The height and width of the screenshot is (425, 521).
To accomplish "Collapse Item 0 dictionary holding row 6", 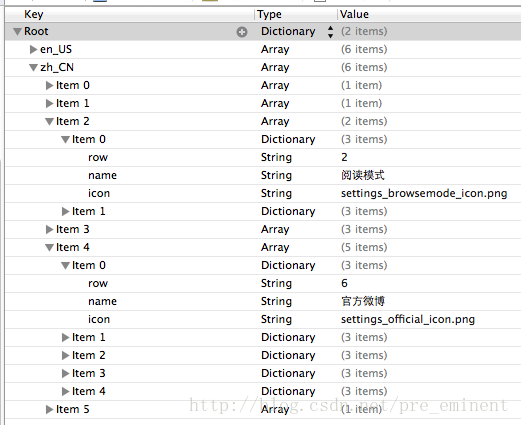I will click(x=65, y=266).
